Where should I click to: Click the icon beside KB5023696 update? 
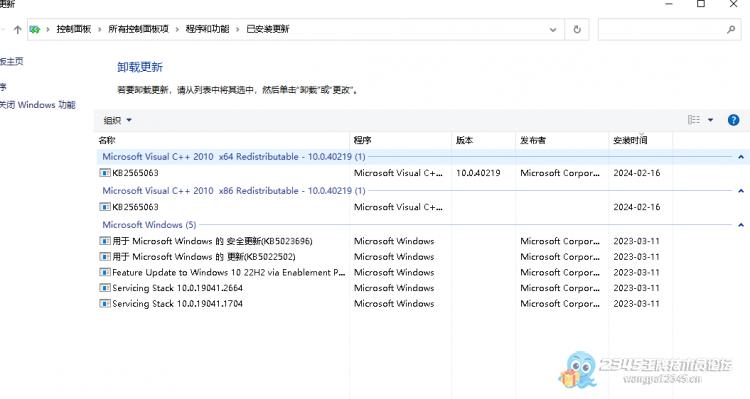pos(105,241)
